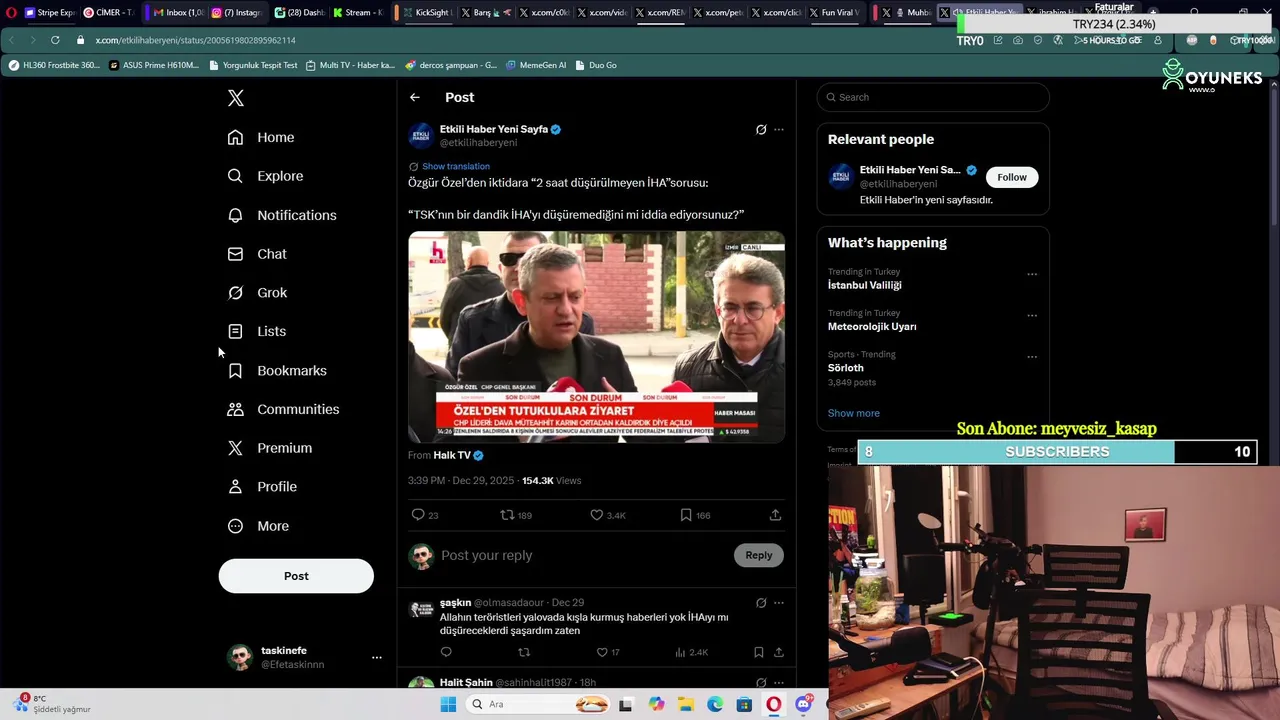Open Microsoft Edge from taskbar

click(715, 705)
